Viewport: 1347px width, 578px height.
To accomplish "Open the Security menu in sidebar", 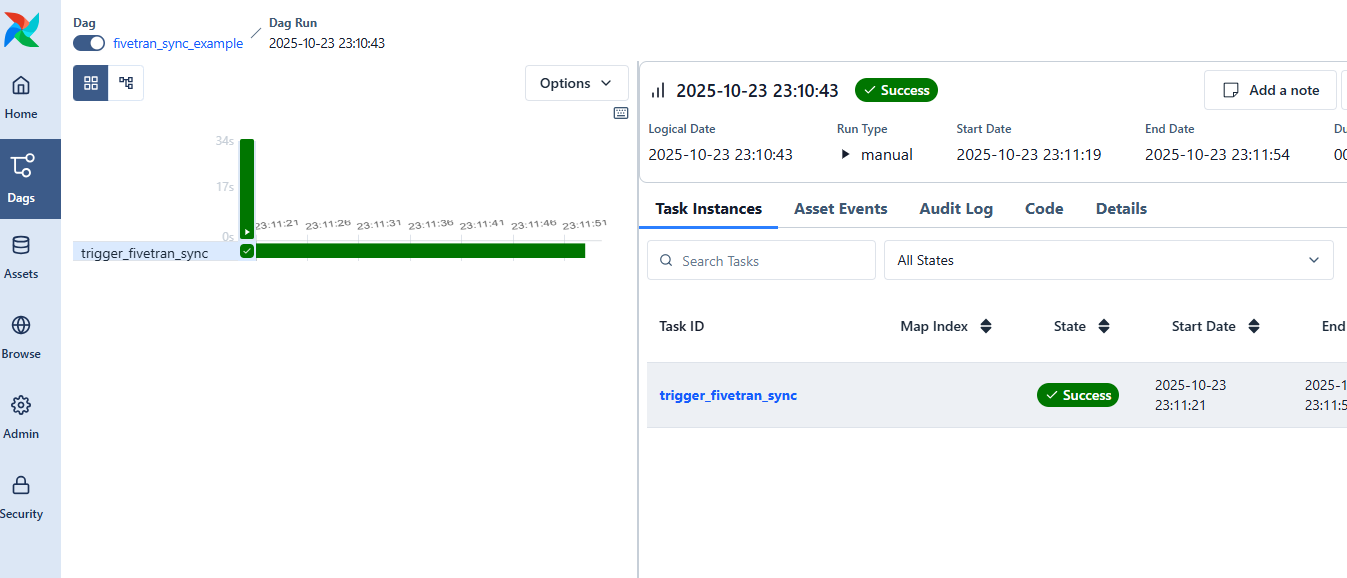I will 21,498.
